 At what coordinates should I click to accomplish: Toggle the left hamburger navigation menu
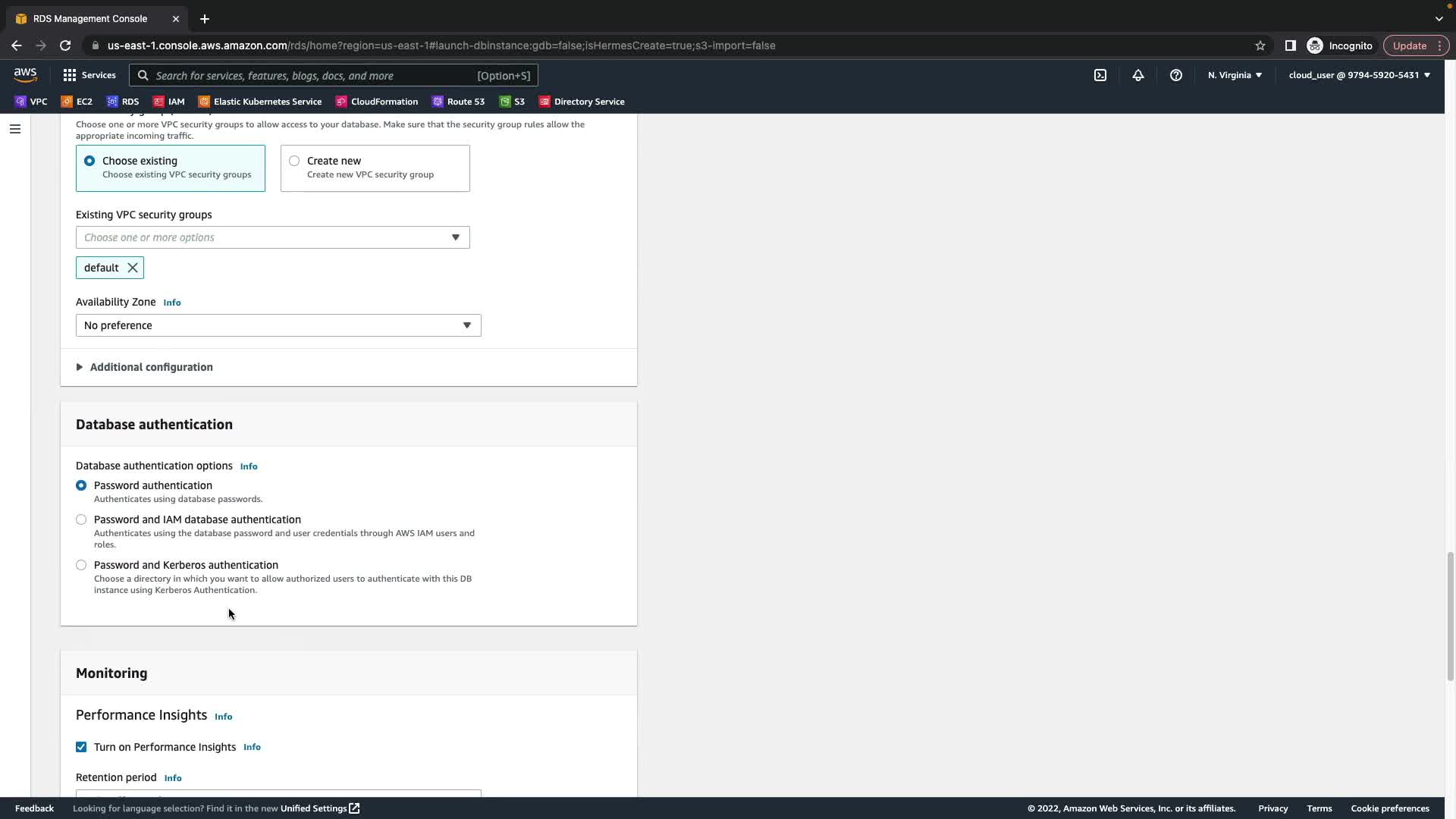pos(15,129)
